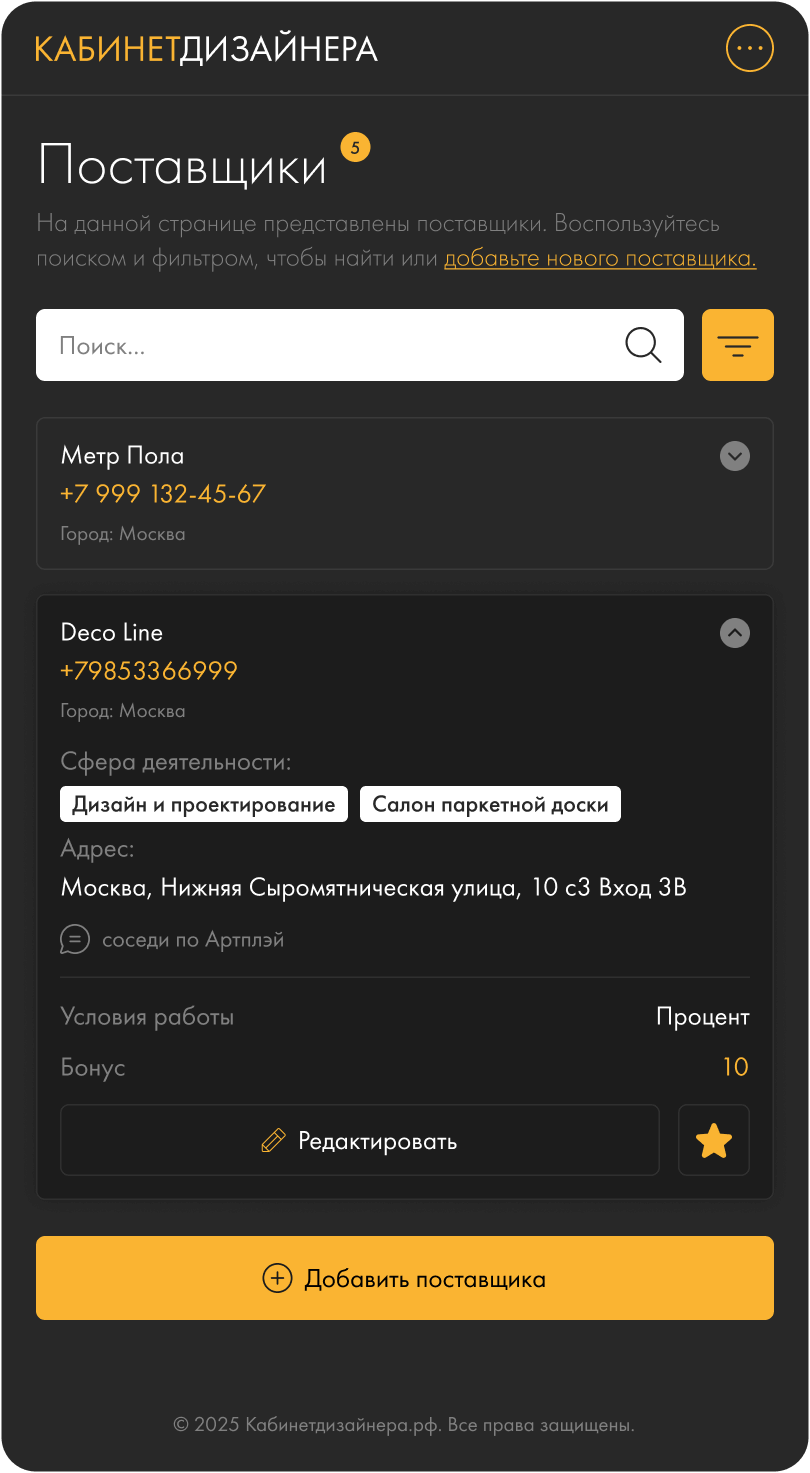Collapse the Deco Line supplier card
Image resolution: width=810 pixels, height=1473 pixels.
[x=735, y=633]
